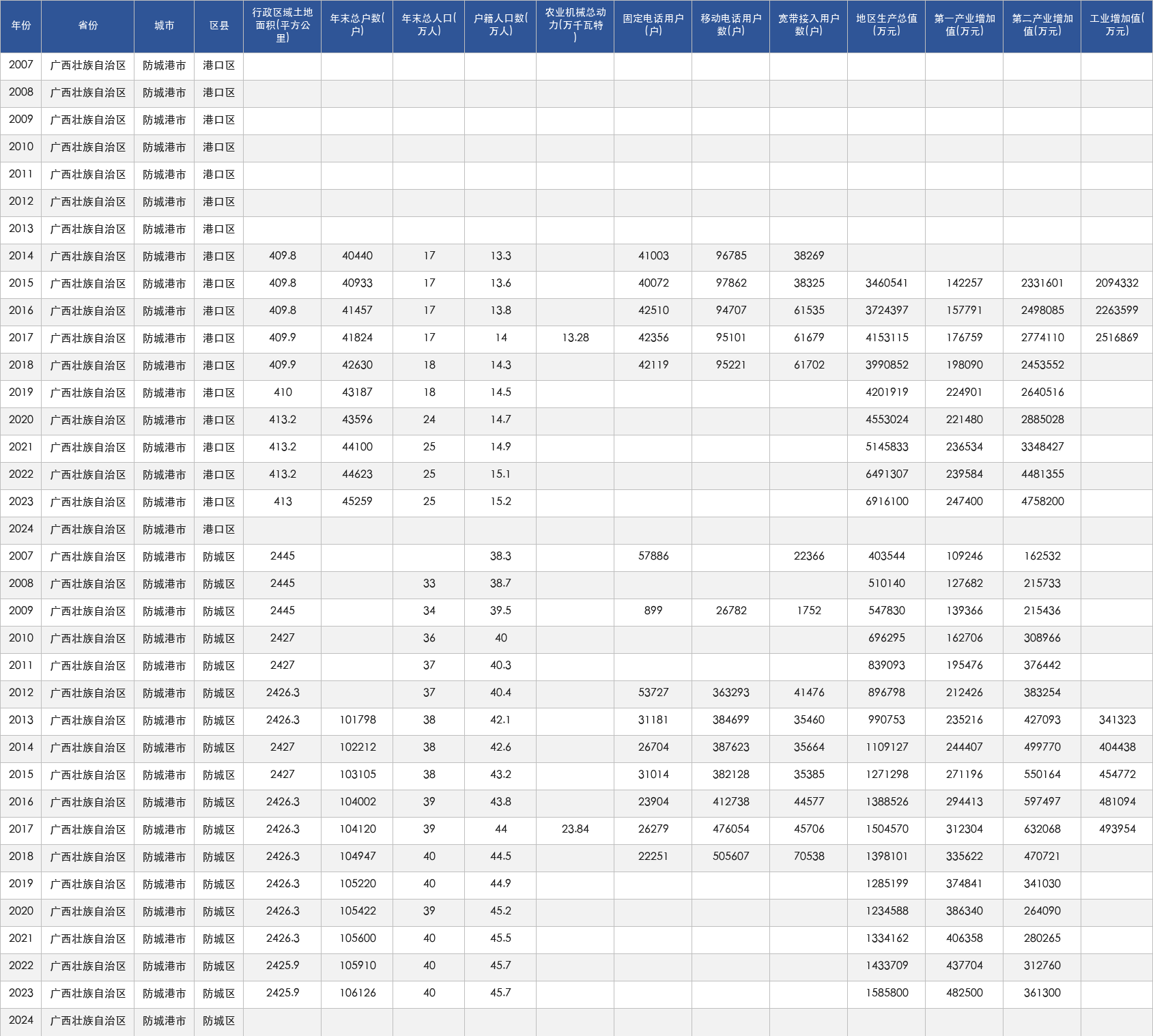The image size is (1153, 1036).
Task: Select the 省份 column header
Action: 88,26
